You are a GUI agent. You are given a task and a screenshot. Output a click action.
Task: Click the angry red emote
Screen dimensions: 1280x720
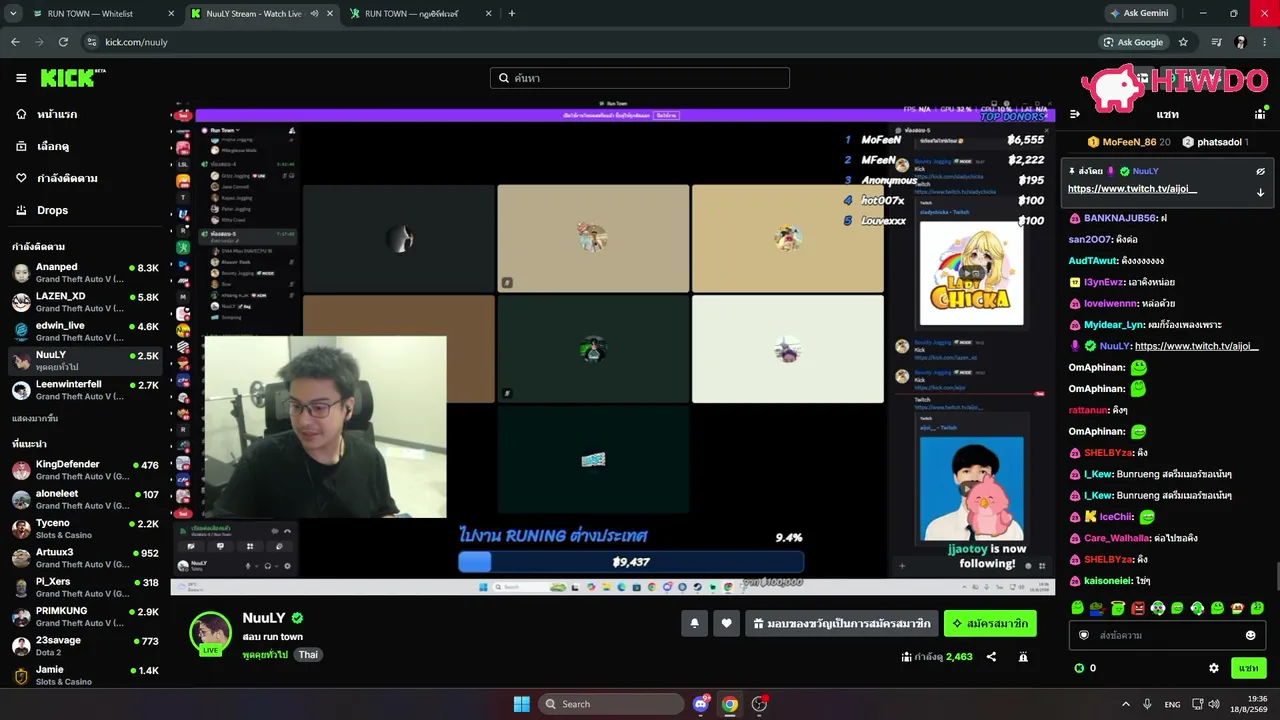[x=1137, y=608]
